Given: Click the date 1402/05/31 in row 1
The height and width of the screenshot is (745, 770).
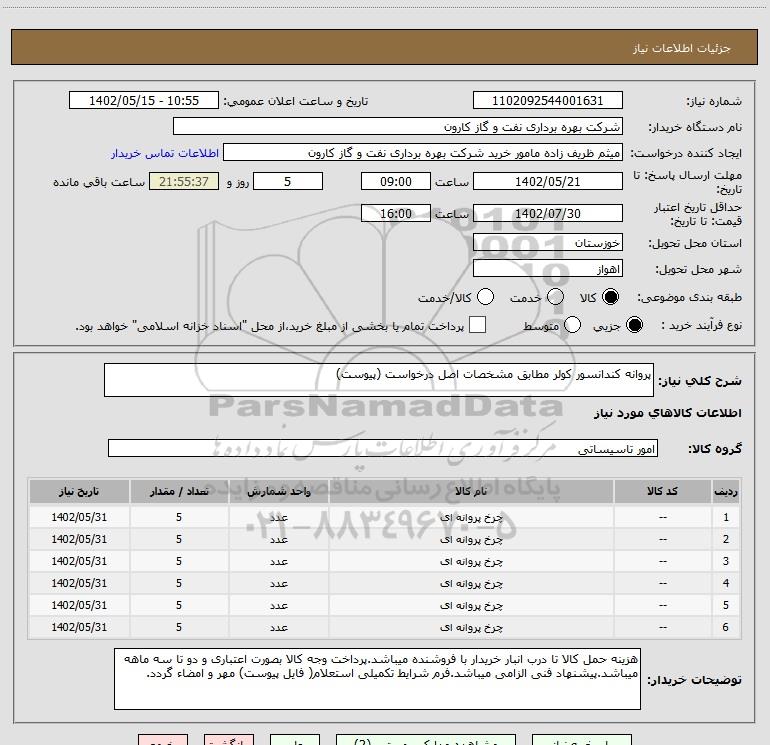Looking at the screenshot, I should 79,517.
